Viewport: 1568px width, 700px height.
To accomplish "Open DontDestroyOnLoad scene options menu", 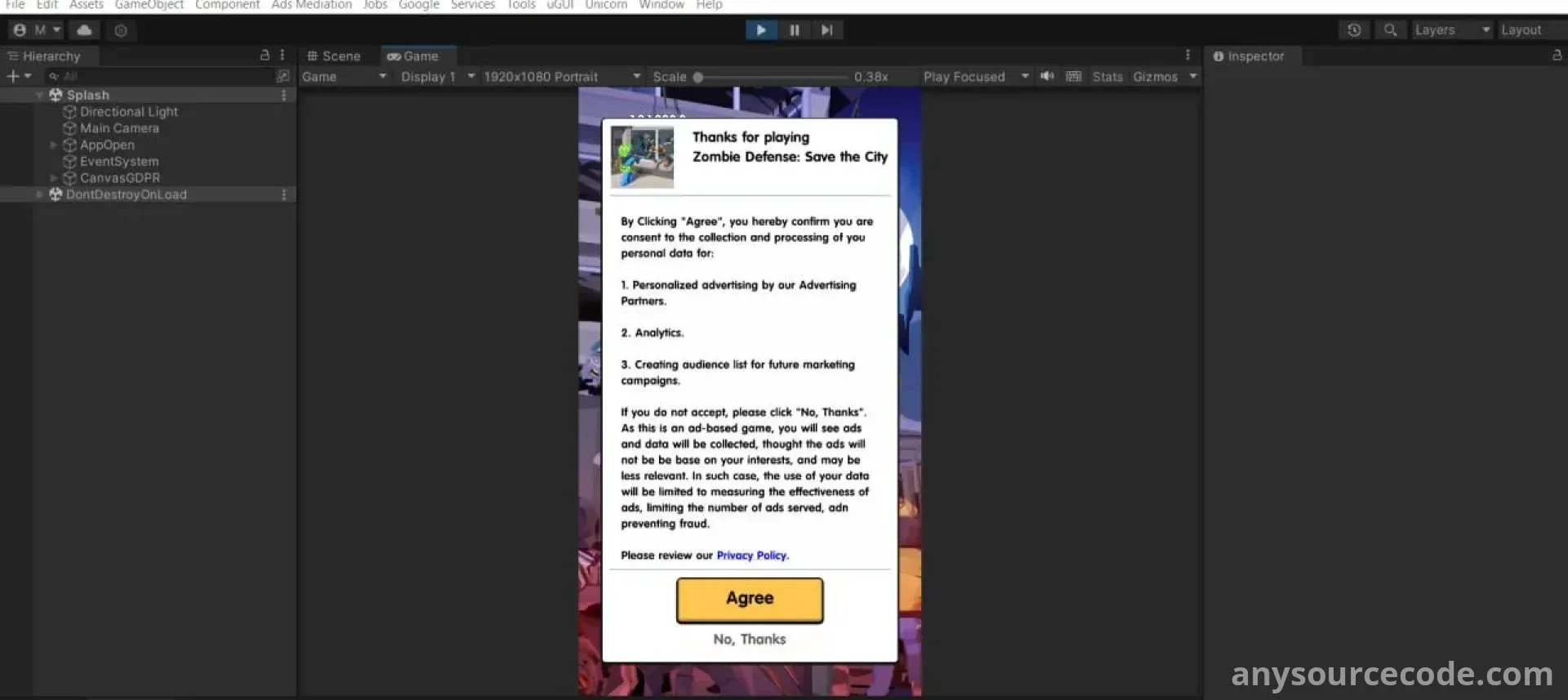I will (x=283, y=195).
